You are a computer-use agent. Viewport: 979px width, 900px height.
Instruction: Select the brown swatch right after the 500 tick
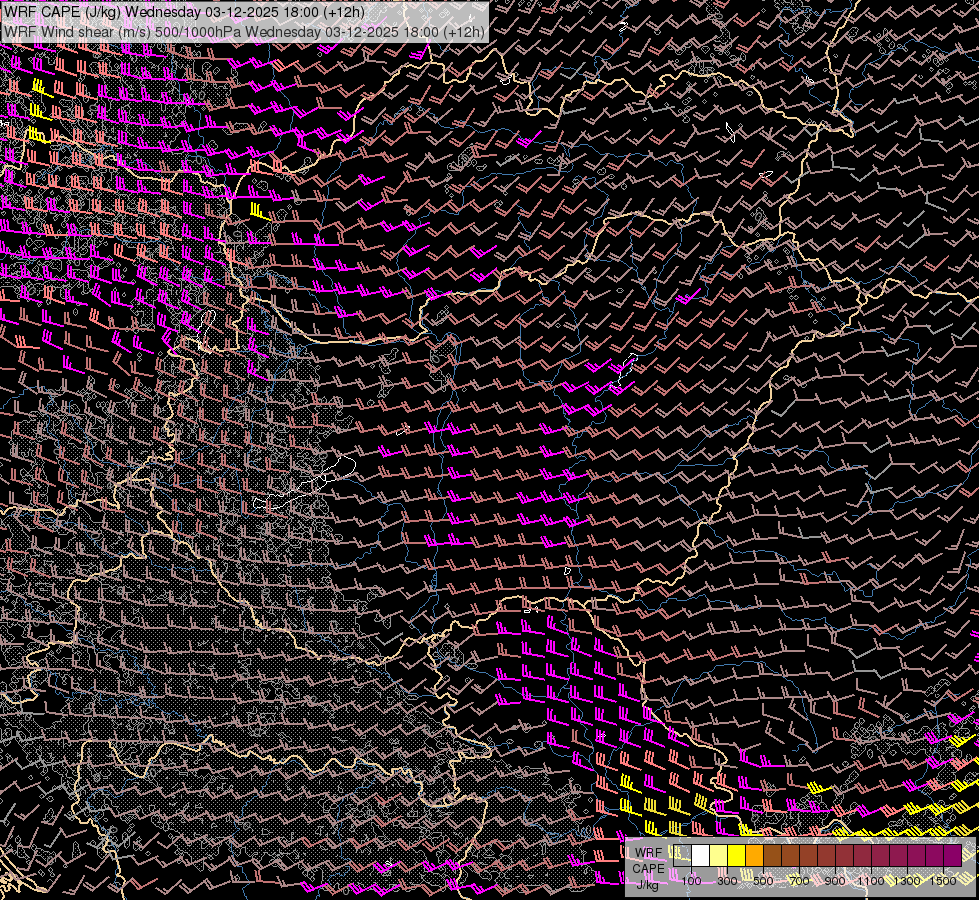coord(772,856)
